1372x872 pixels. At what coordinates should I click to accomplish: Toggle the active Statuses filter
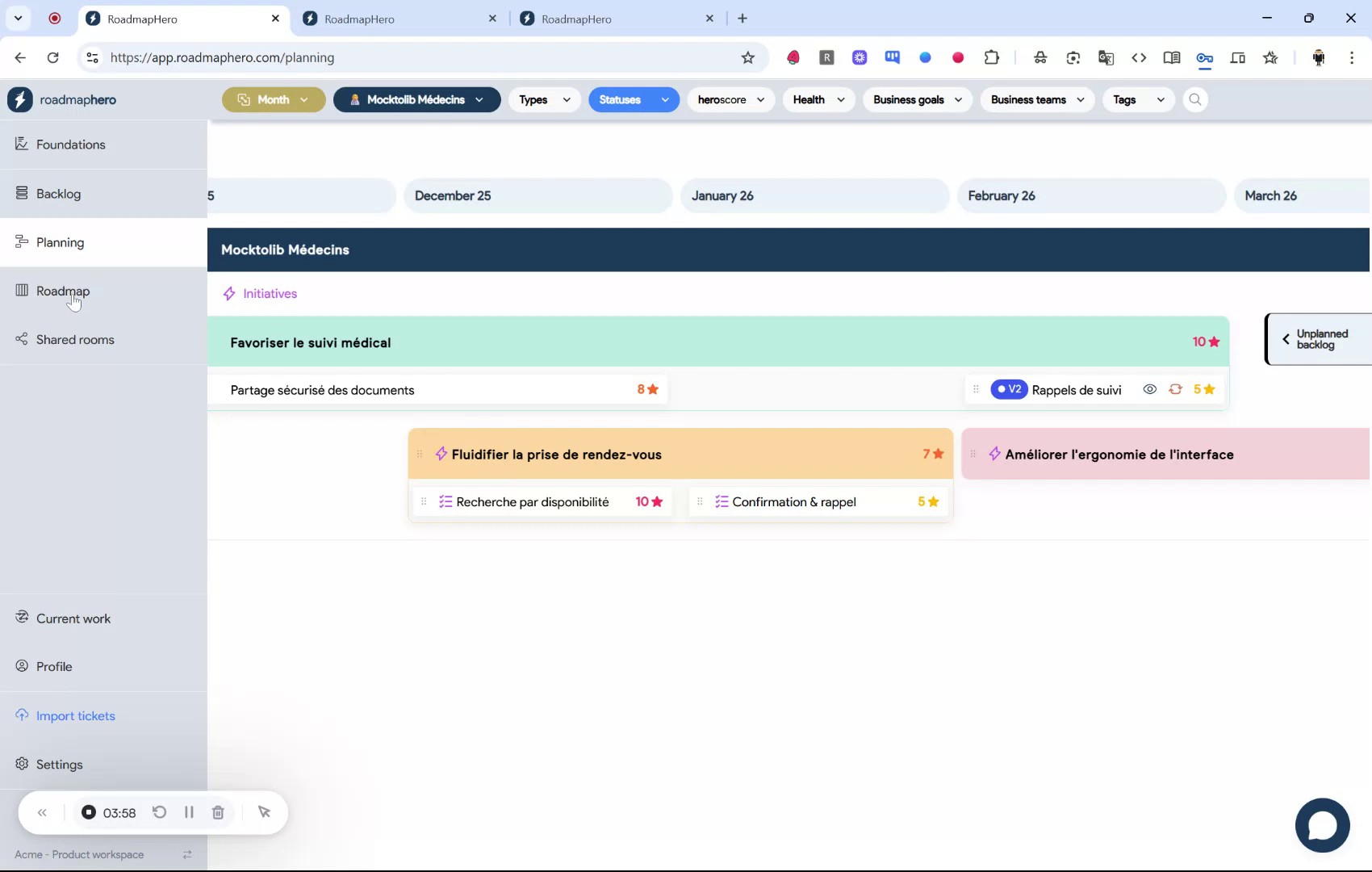(633, 99)
